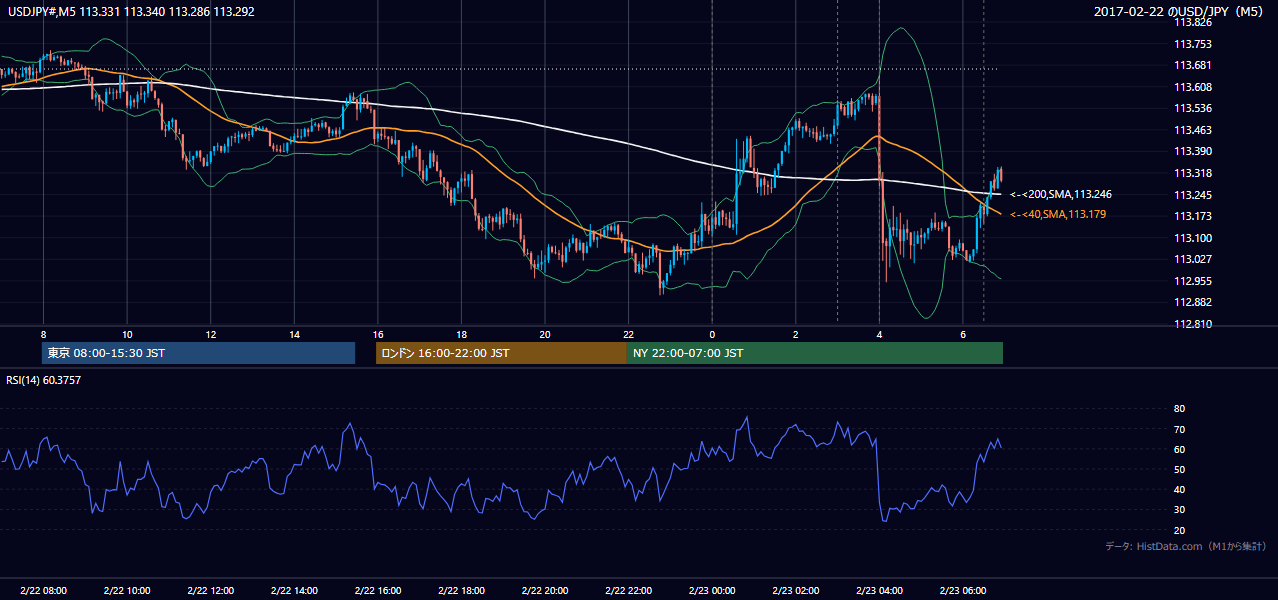
Task: Click the HistData.com data source credit
Action: click(1186, 546)
